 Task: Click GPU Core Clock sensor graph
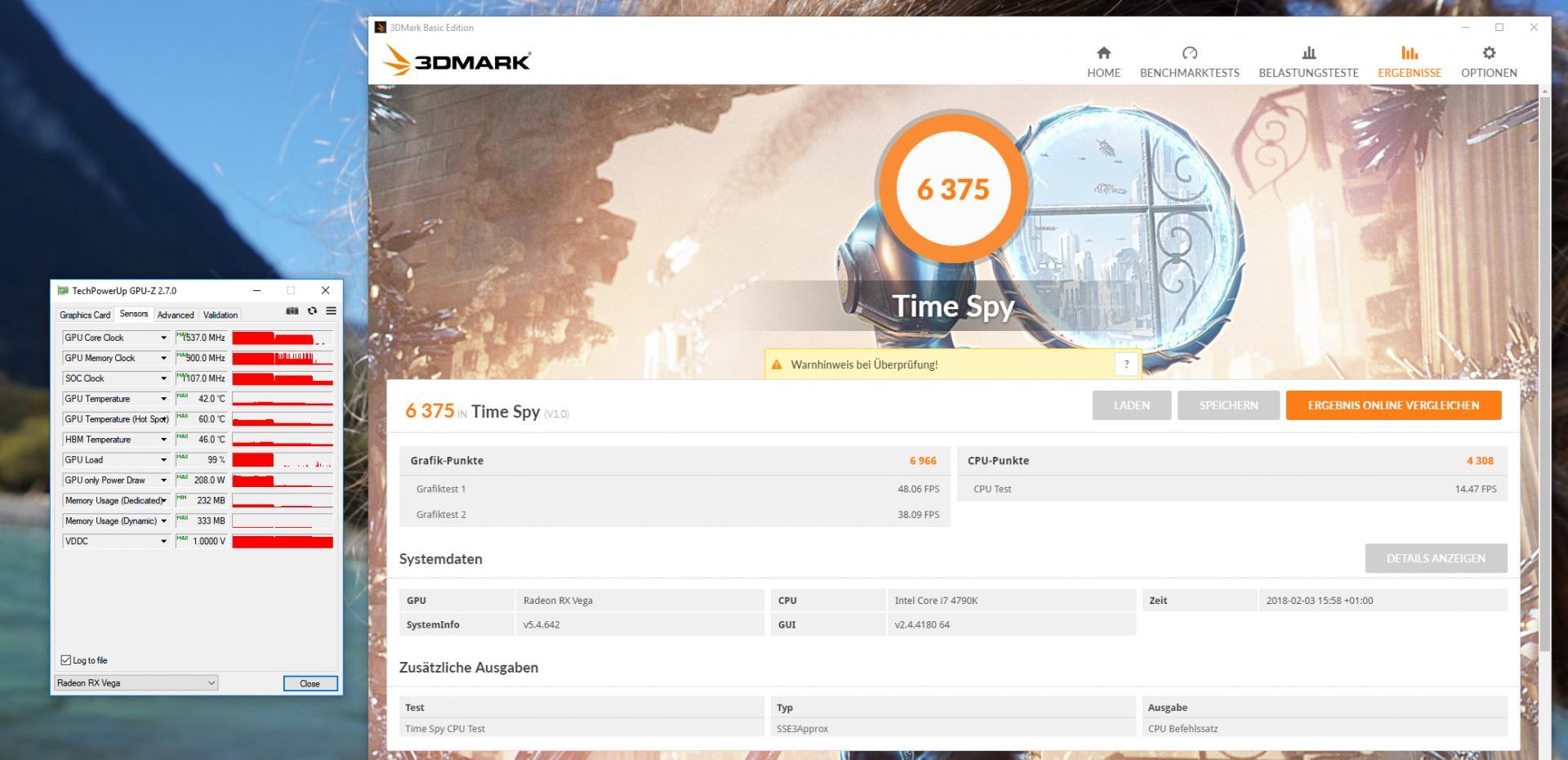pos(283,338)
